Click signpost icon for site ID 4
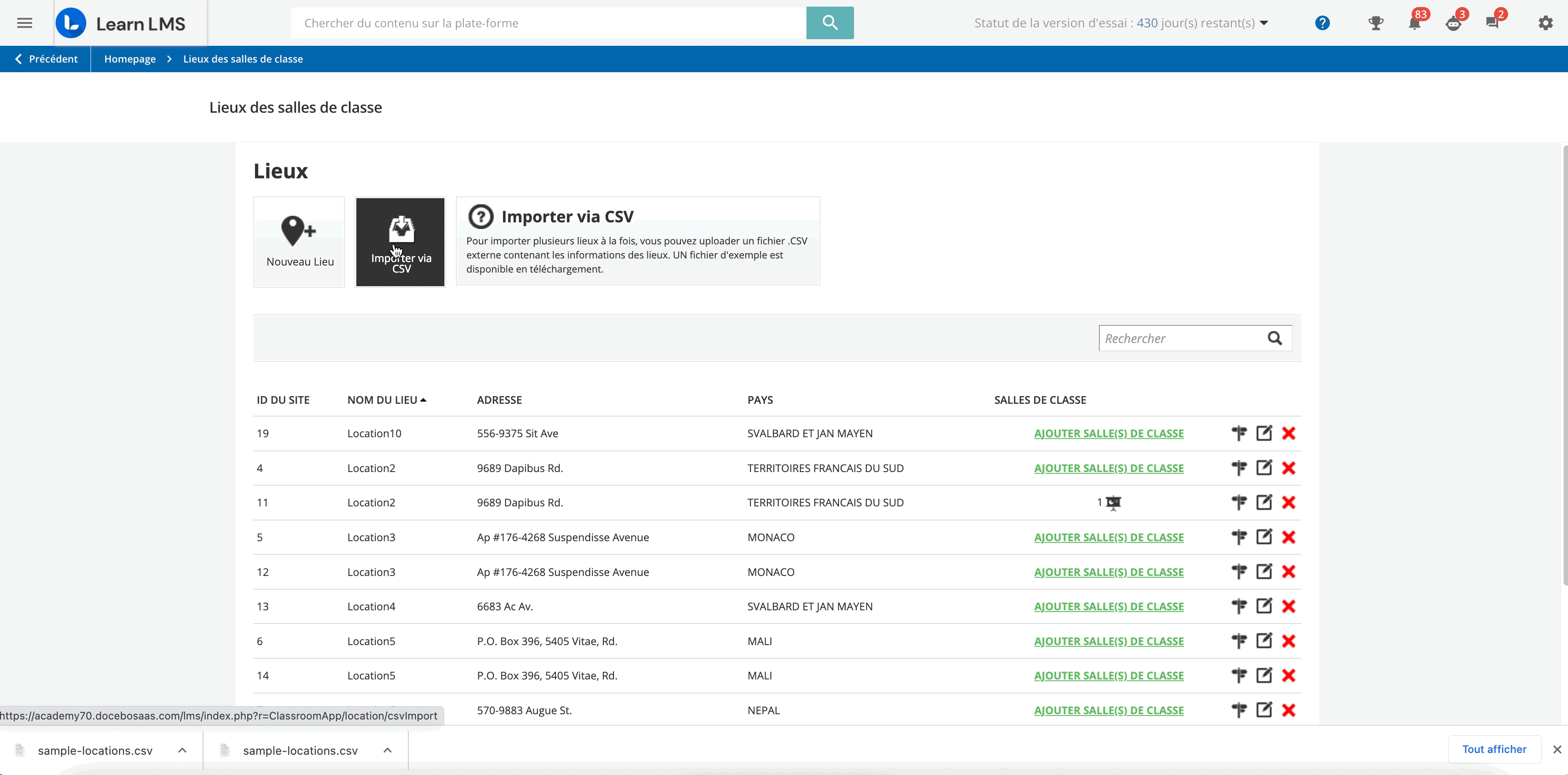This screenshot has height=775, width=1568. (1239, 468)
